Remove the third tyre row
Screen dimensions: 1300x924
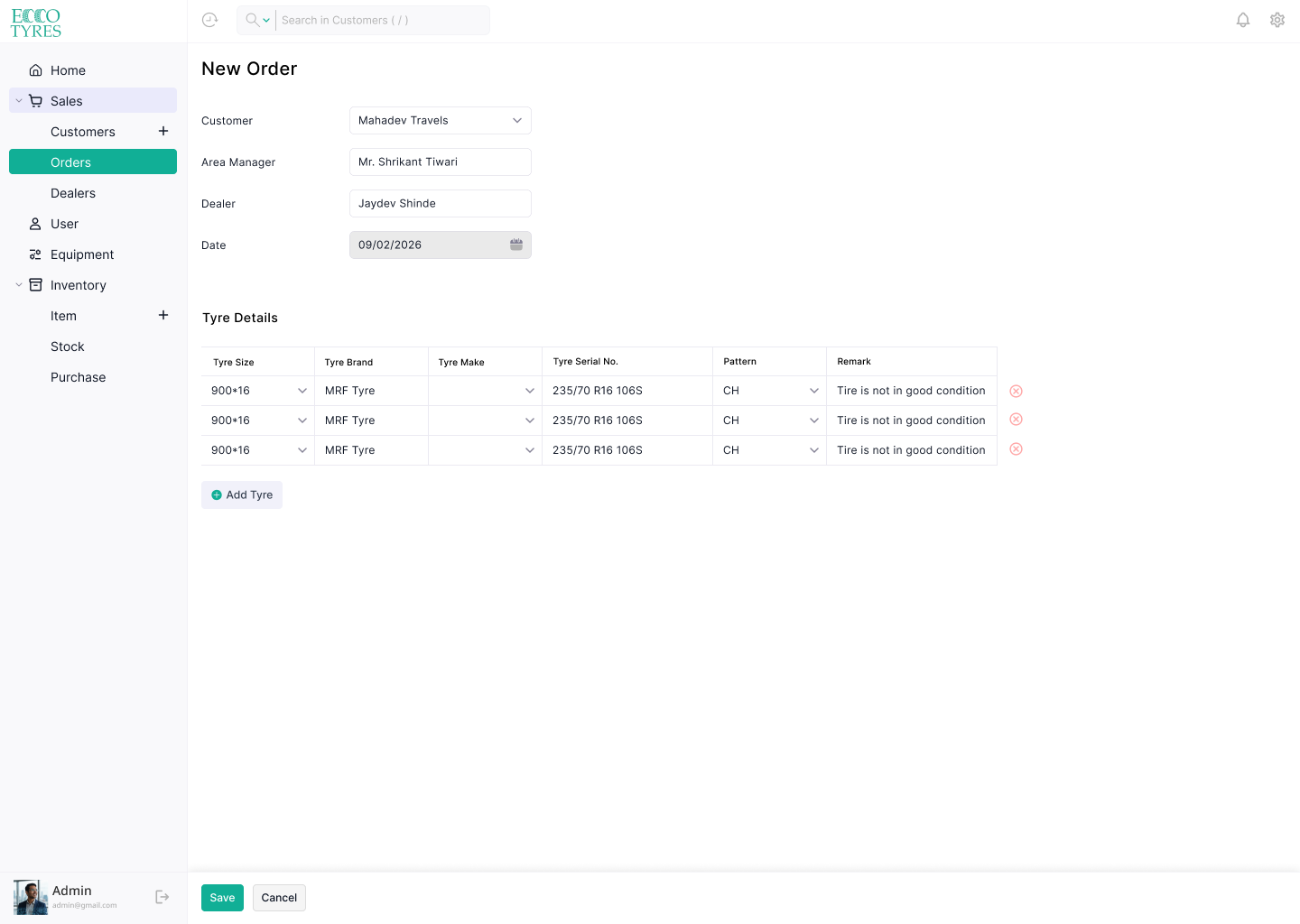(x=1016, y=449)
